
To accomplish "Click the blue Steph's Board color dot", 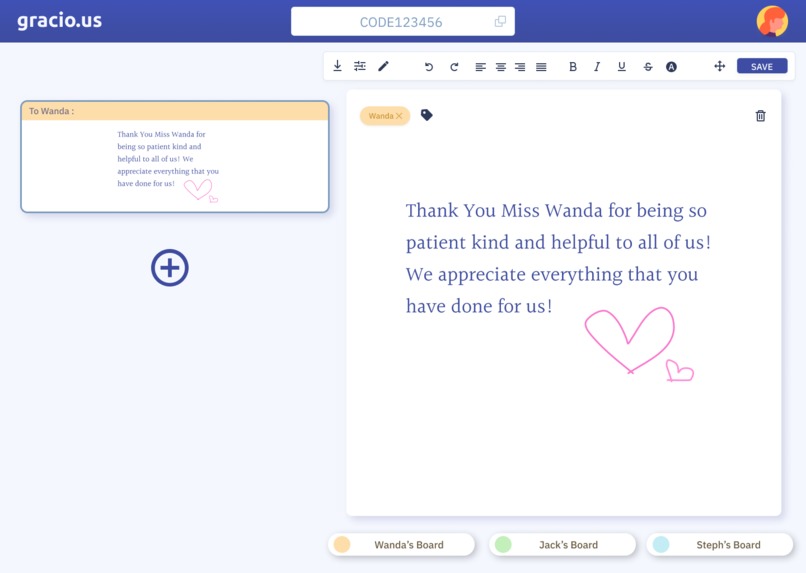I will click(661, 545).
